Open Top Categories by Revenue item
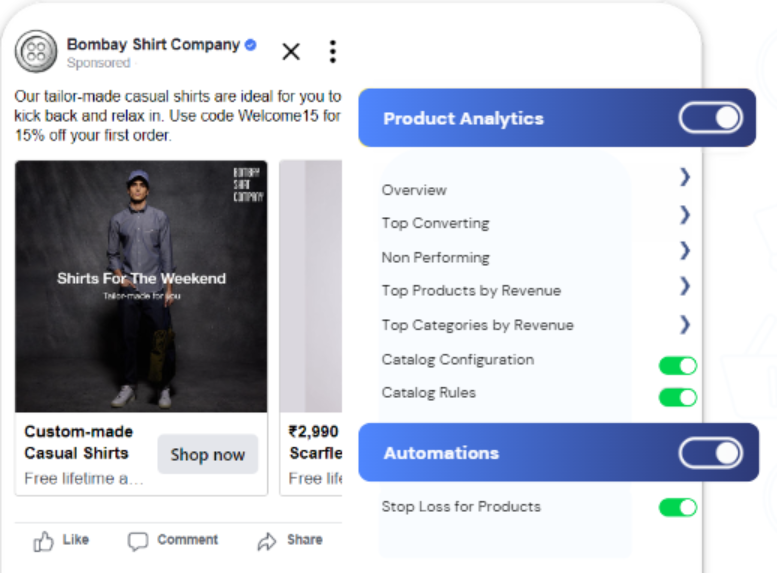Screen dimensions: 777x573 (x=685, y=323)
